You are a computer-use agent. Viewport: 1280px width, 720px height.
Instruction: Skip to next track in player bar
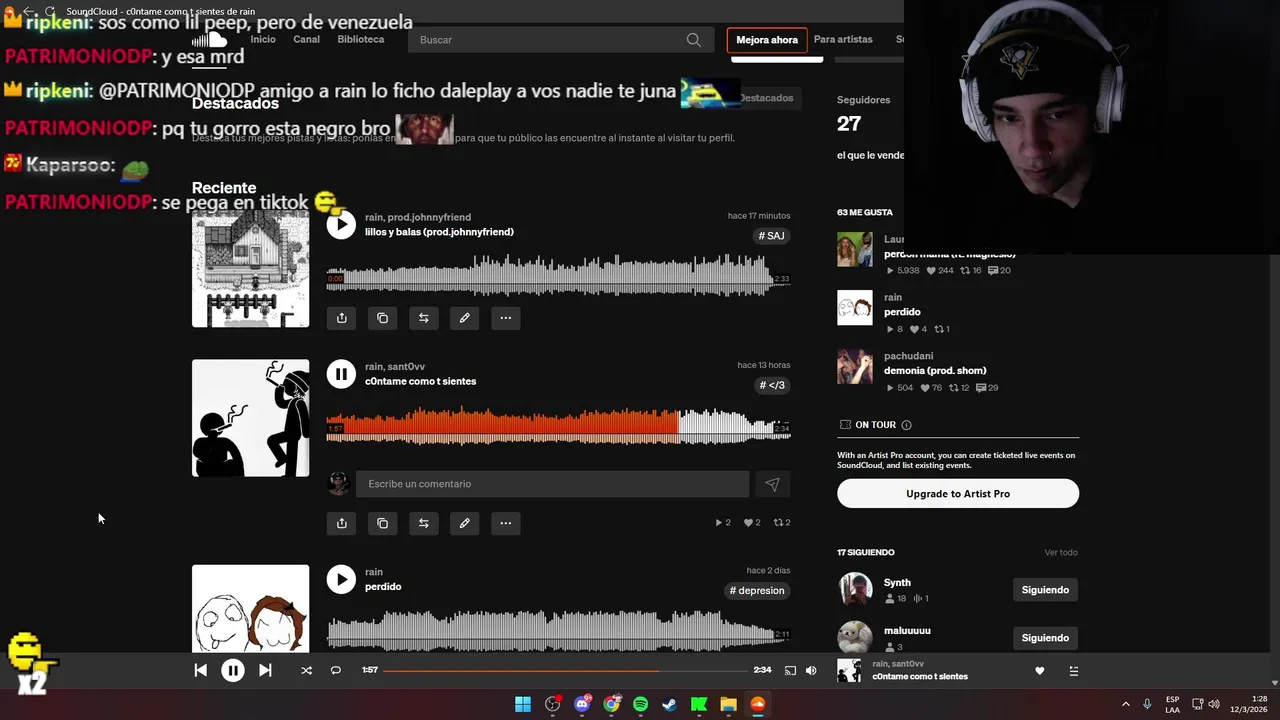pos(265,671)
